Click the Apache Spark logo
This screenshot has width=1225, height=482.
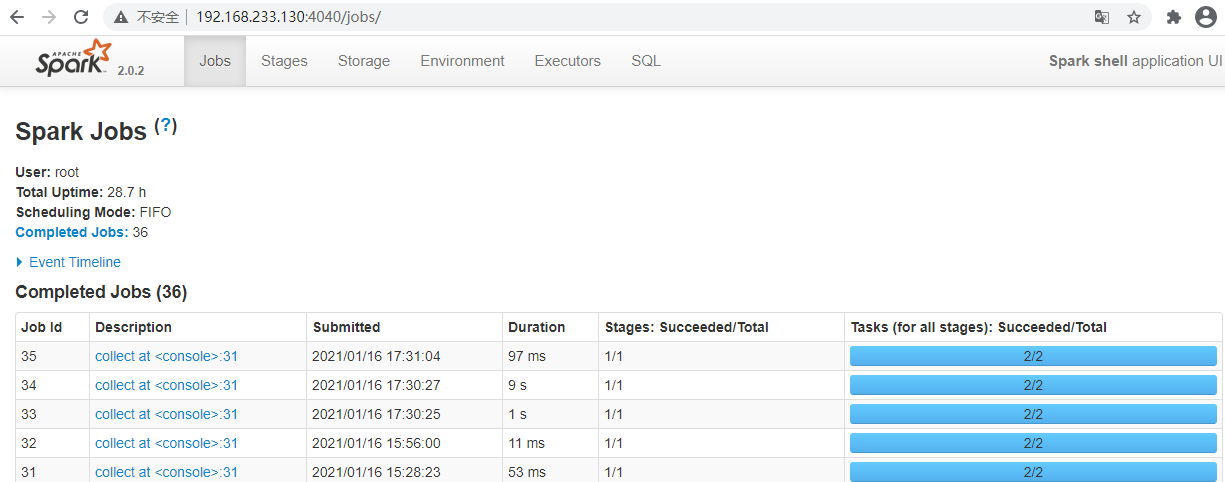[x=74, y=59]
